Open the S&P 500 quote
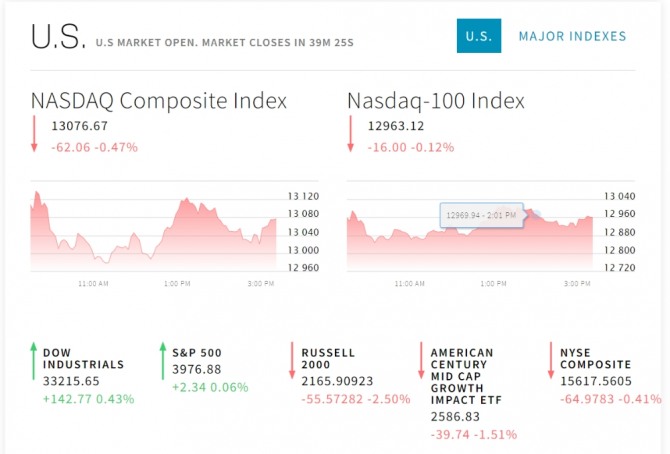This screenshot has height=454, width=670. pyautogui.click(x=197, y=353)
